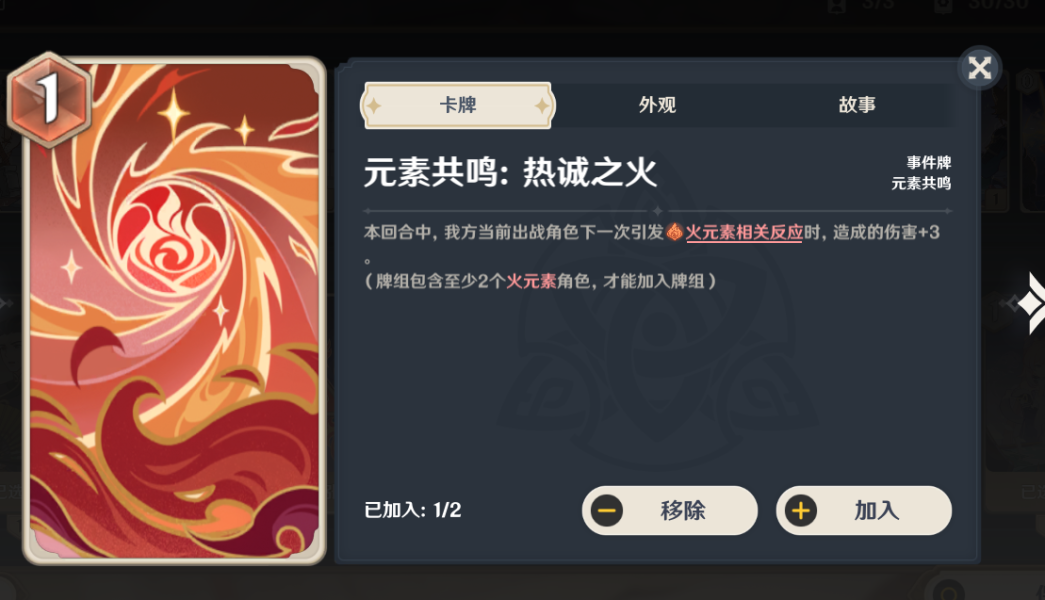Click the 热诚之火 card artwork

tap(175, 311)
